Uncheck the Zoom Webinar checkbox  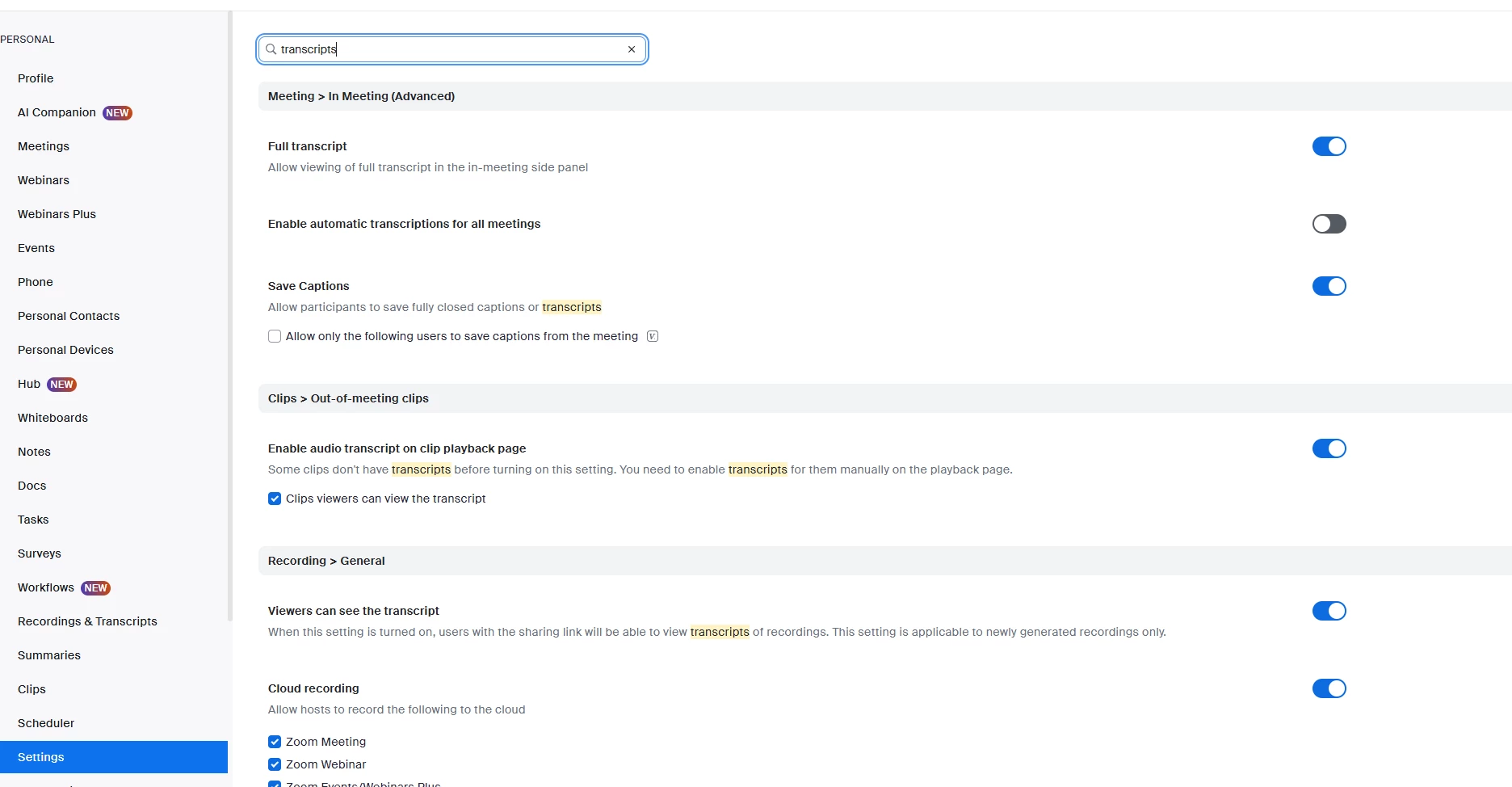pyautogui.click(x=275, y=764)
